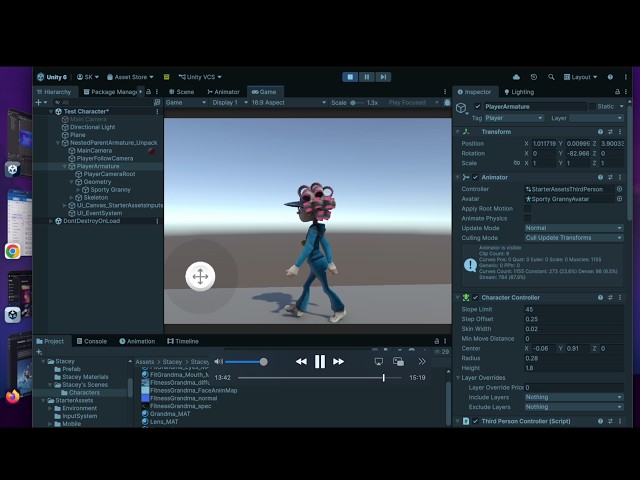Switch to the Scene tab
The width and height of the screenshot is (640, 480).
(x=181, y=92)
